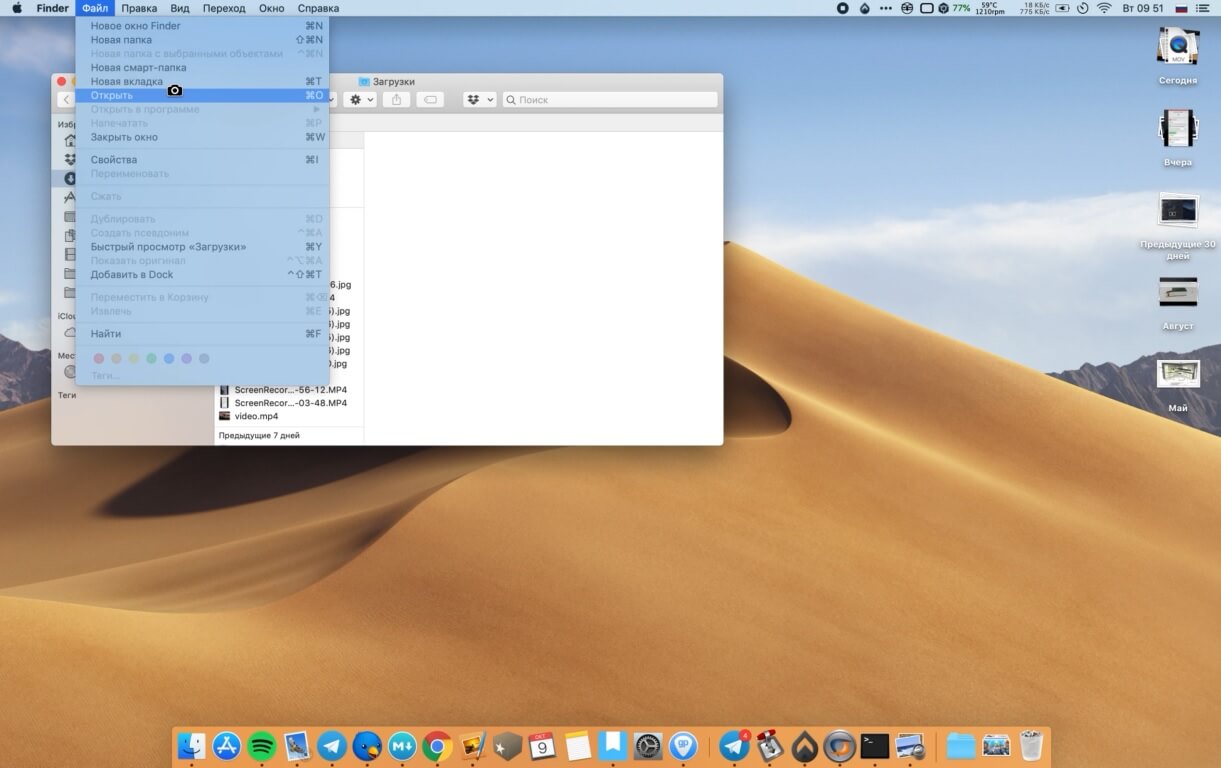This screenshot has width=1221, height=768.
Task: Select "Добавить в Dock" menu item
Action: click(132, 275)
